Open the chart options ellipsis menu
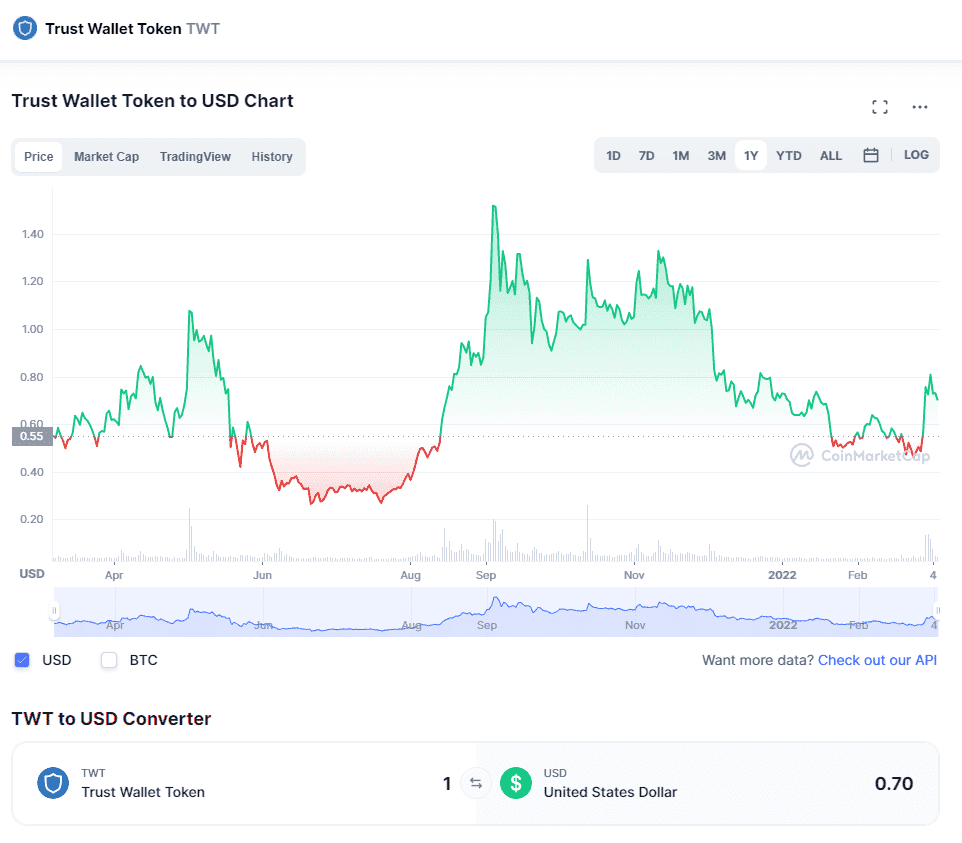The height and width of the screenshot is (843, 962). point(919,107)
